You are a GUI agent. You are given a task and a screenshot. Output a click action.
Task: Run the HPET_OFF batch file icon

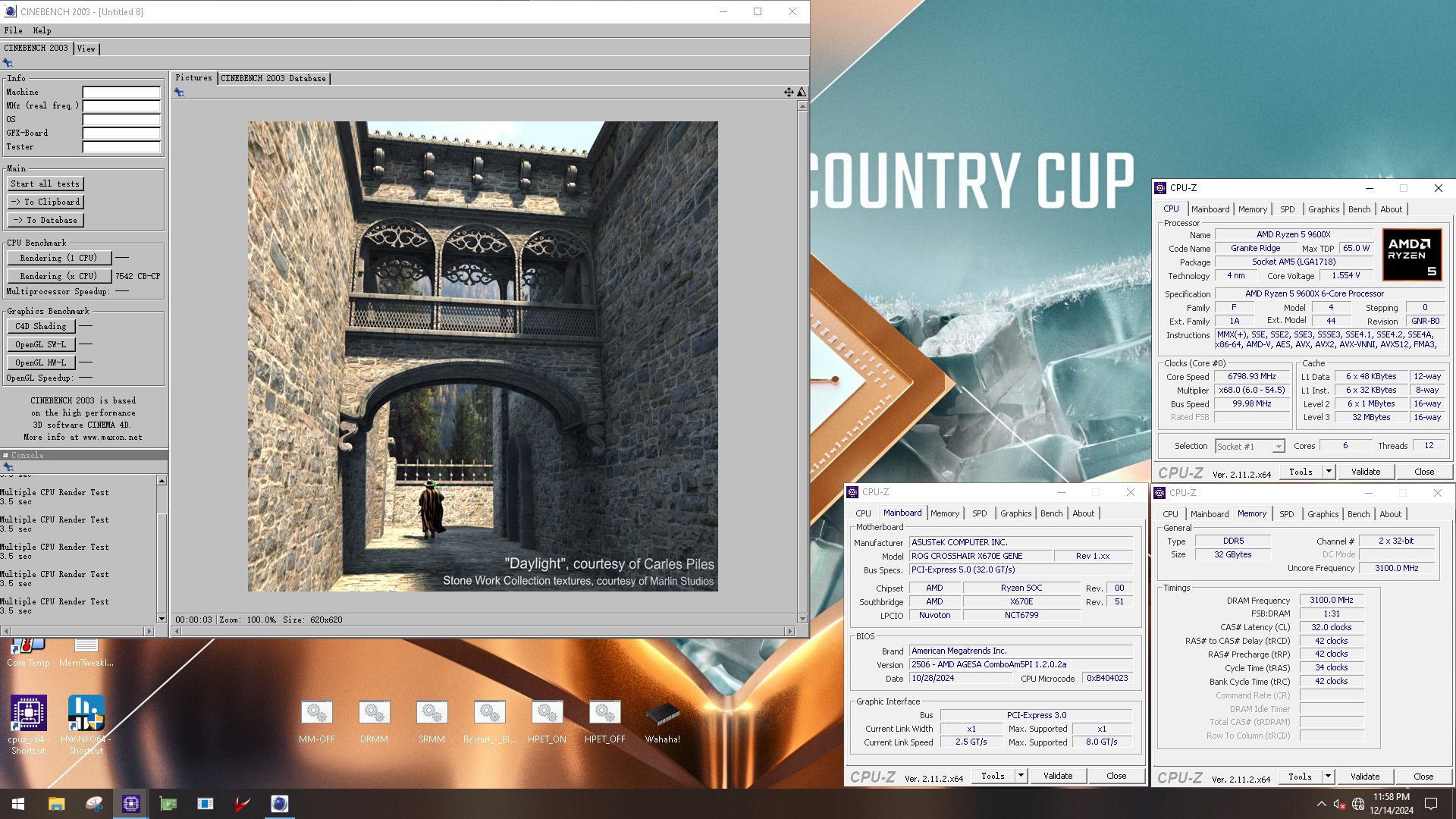(605, 722)
